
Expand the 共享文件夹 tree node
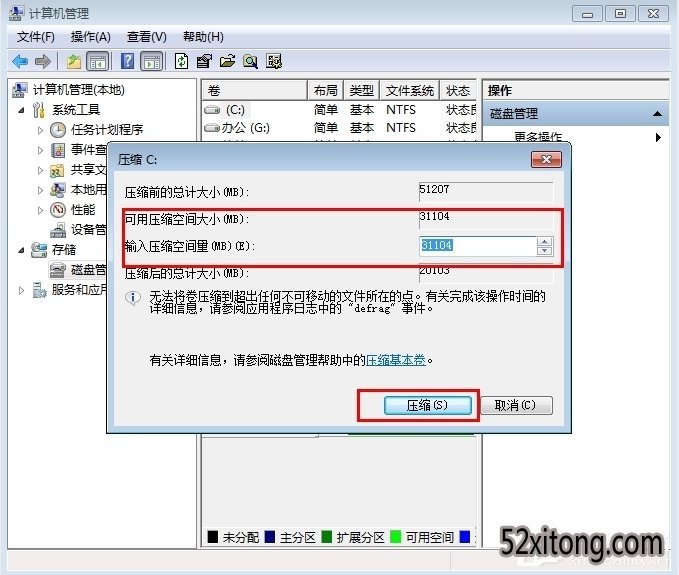click(x=40, y=170)
